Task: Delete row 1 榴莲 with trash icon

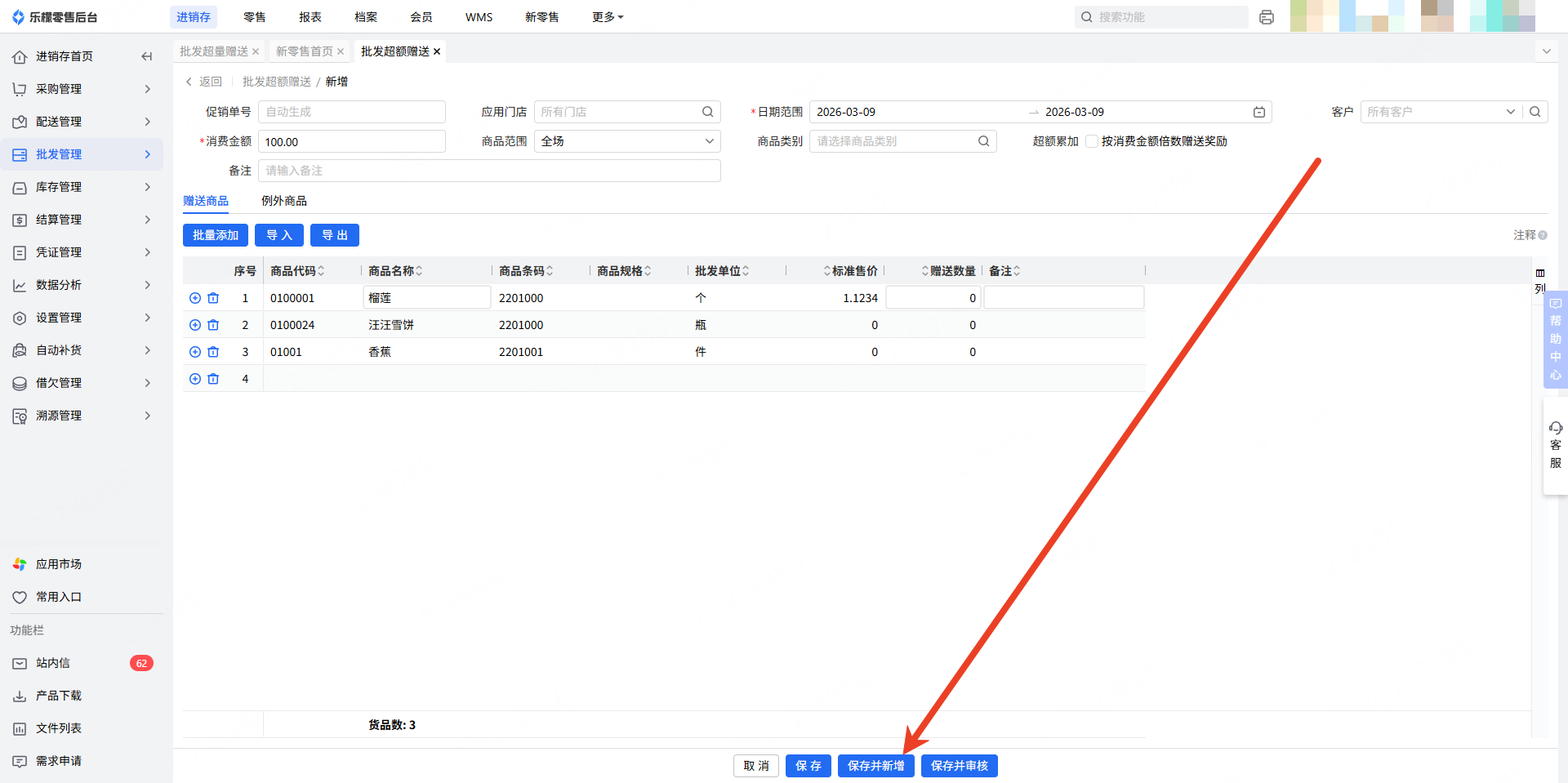Action: pos(213,298)
